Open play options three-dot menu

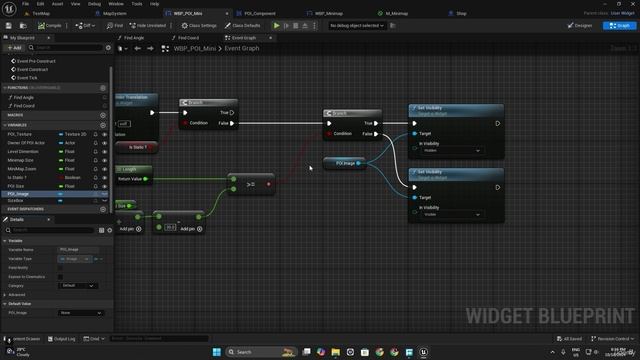click(x=314, y=26)
